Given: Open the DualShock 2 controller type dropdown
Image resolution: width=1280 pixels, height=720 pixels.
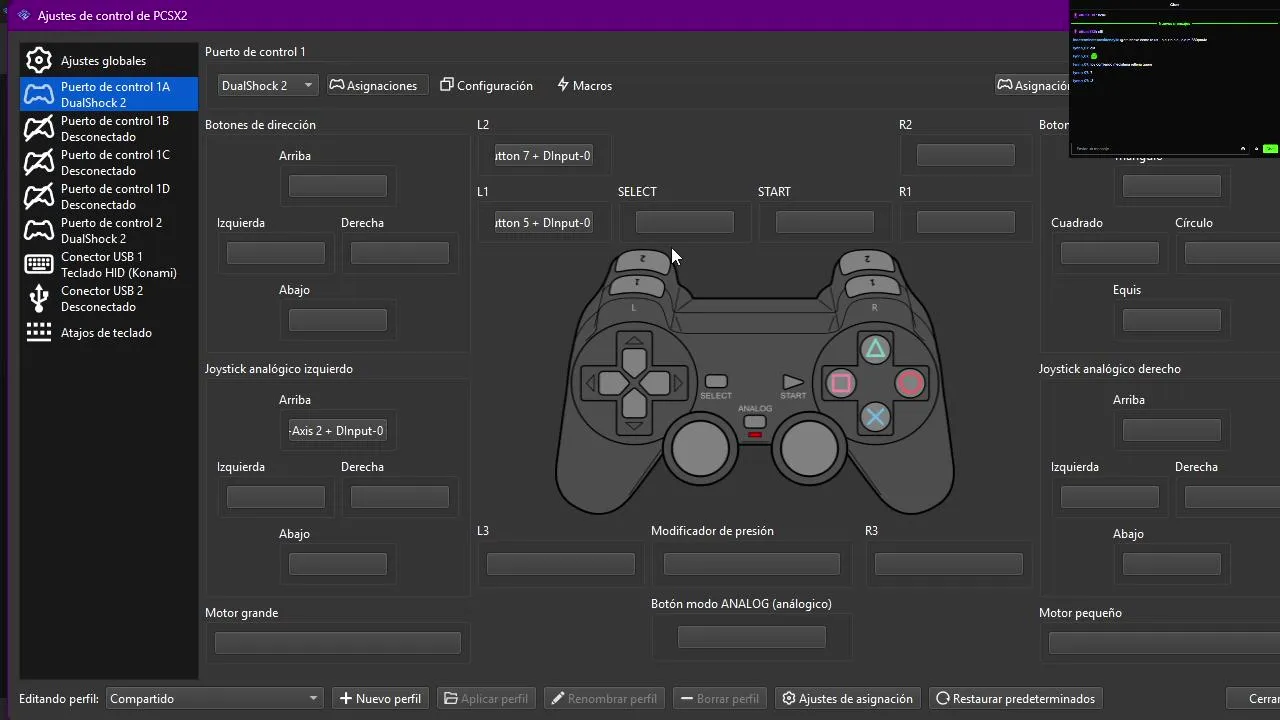Looking at the screenshot, I should 268,86.
